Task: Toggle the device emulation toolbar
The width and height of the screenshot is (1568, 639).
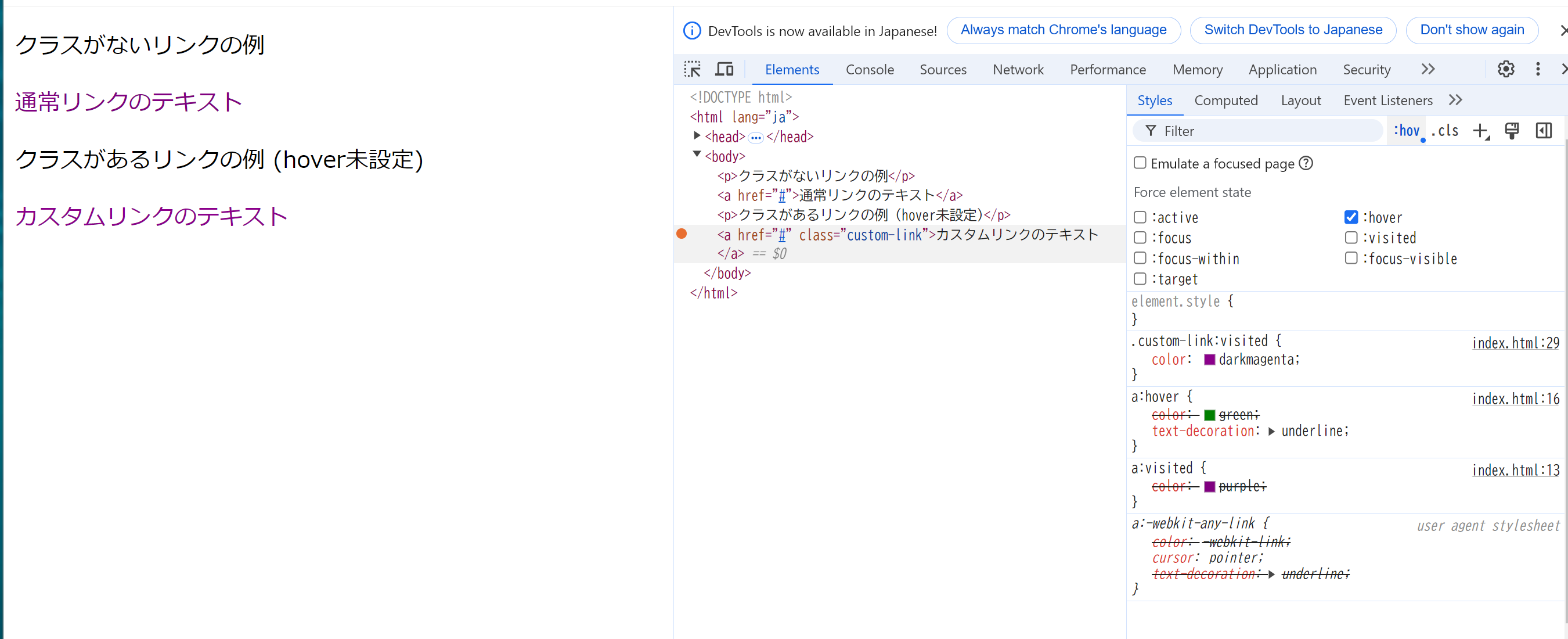Action: (x=724, y=69)
